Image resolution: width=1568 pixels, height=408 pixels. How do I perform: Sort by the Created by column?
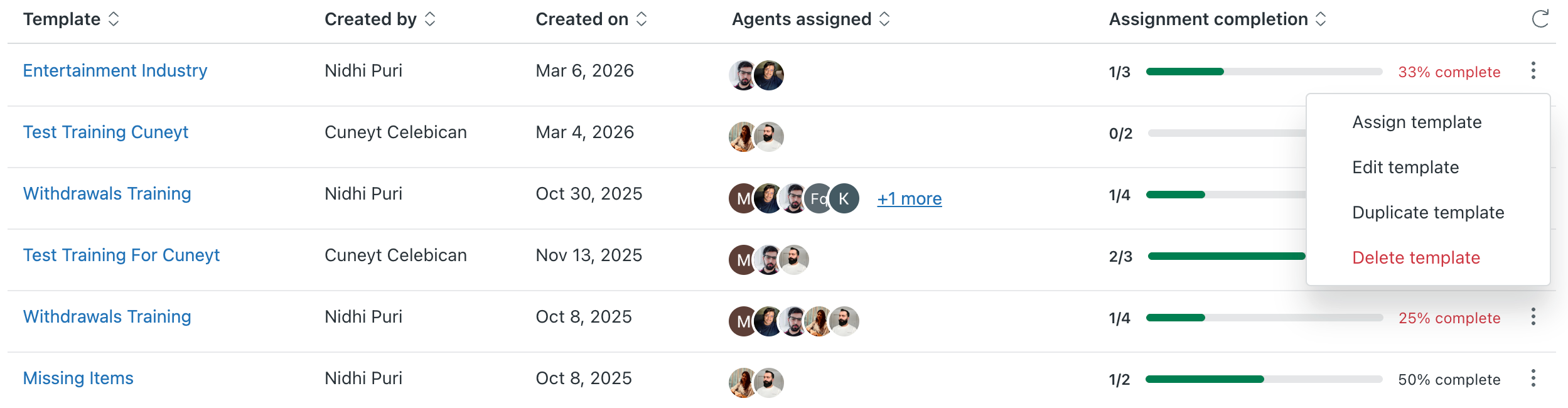pyautogui.click(x=430, y=19)
